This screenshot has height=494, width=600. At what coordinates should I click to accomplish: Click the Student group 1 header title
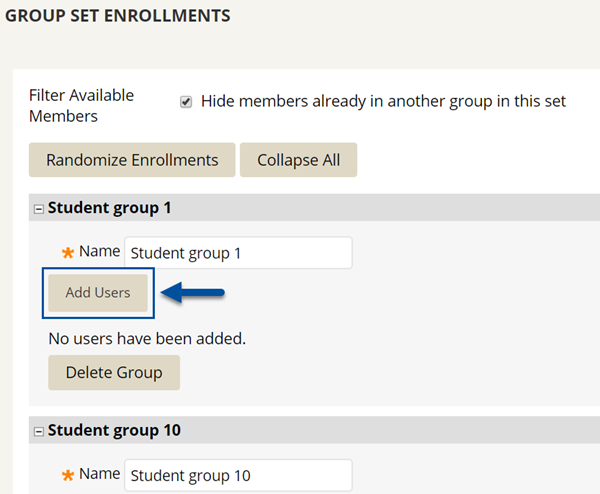(x=109, y=208)
